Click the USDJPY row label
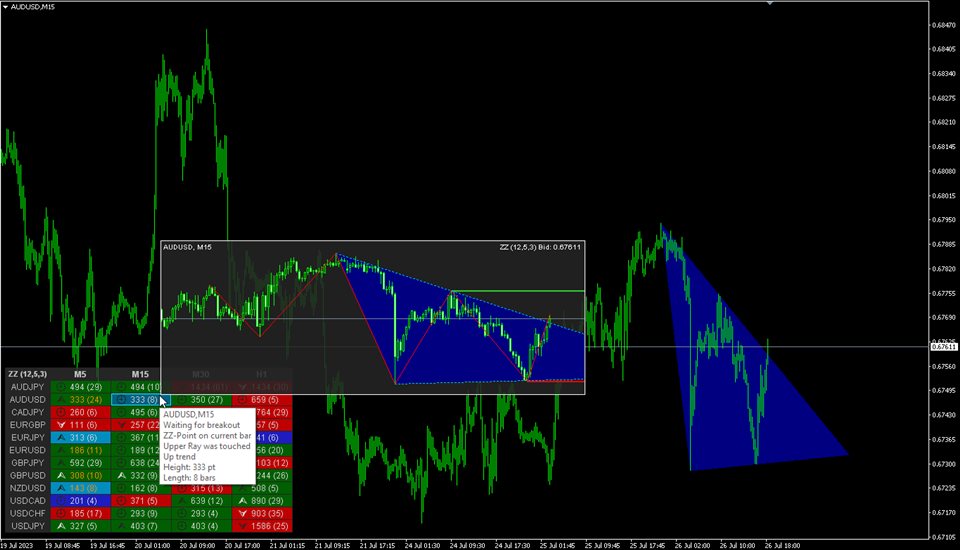The width and height of the screenshot is (960, 550). point(28,526)
